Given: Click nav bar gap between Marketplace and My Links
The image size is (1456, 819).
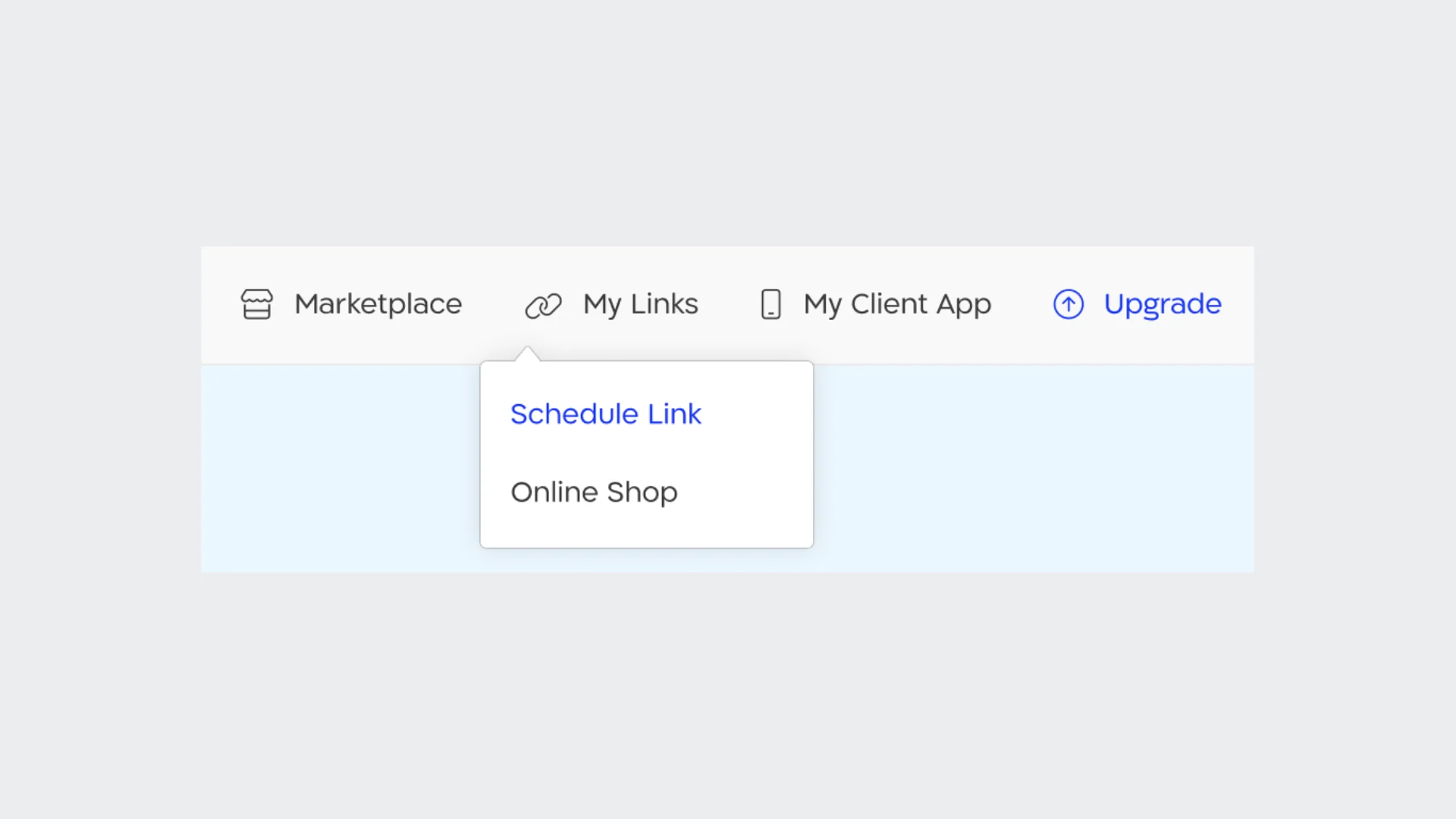Looking at the screenshot, I should click(493, 304).
